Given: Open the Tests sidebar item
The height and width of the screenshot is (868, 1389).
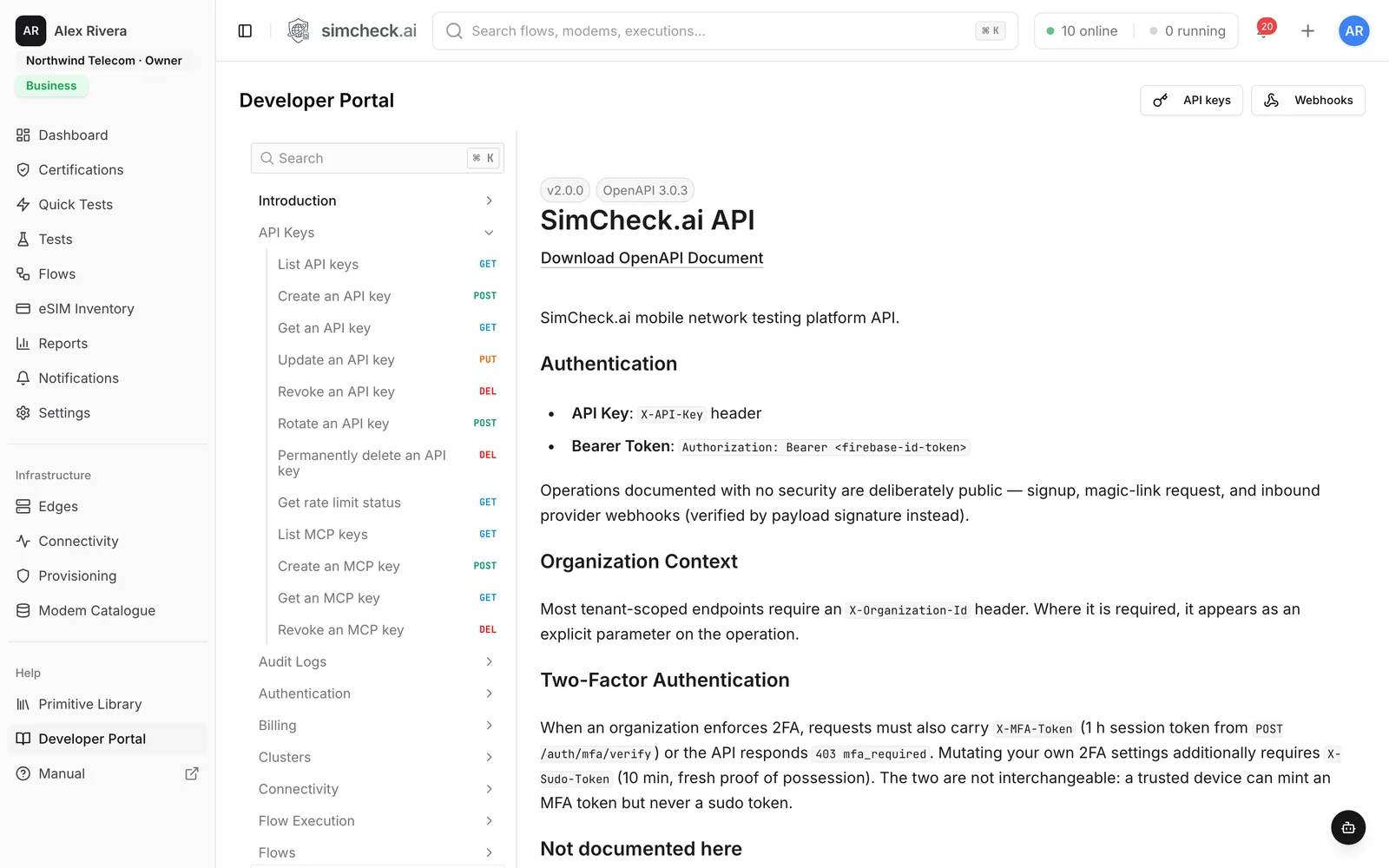Looking at the screenshot, I should (108, 240).
